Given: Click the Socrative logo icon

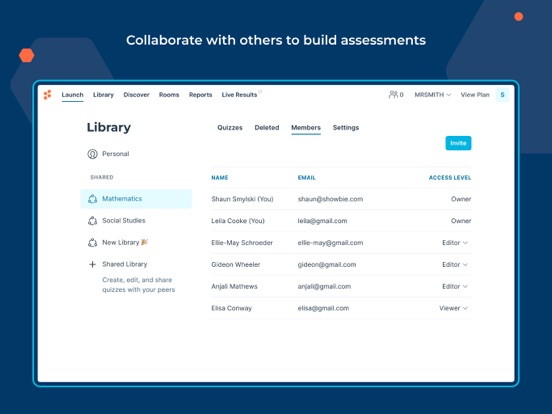Looking at the screenshot, I should (48, 95).
